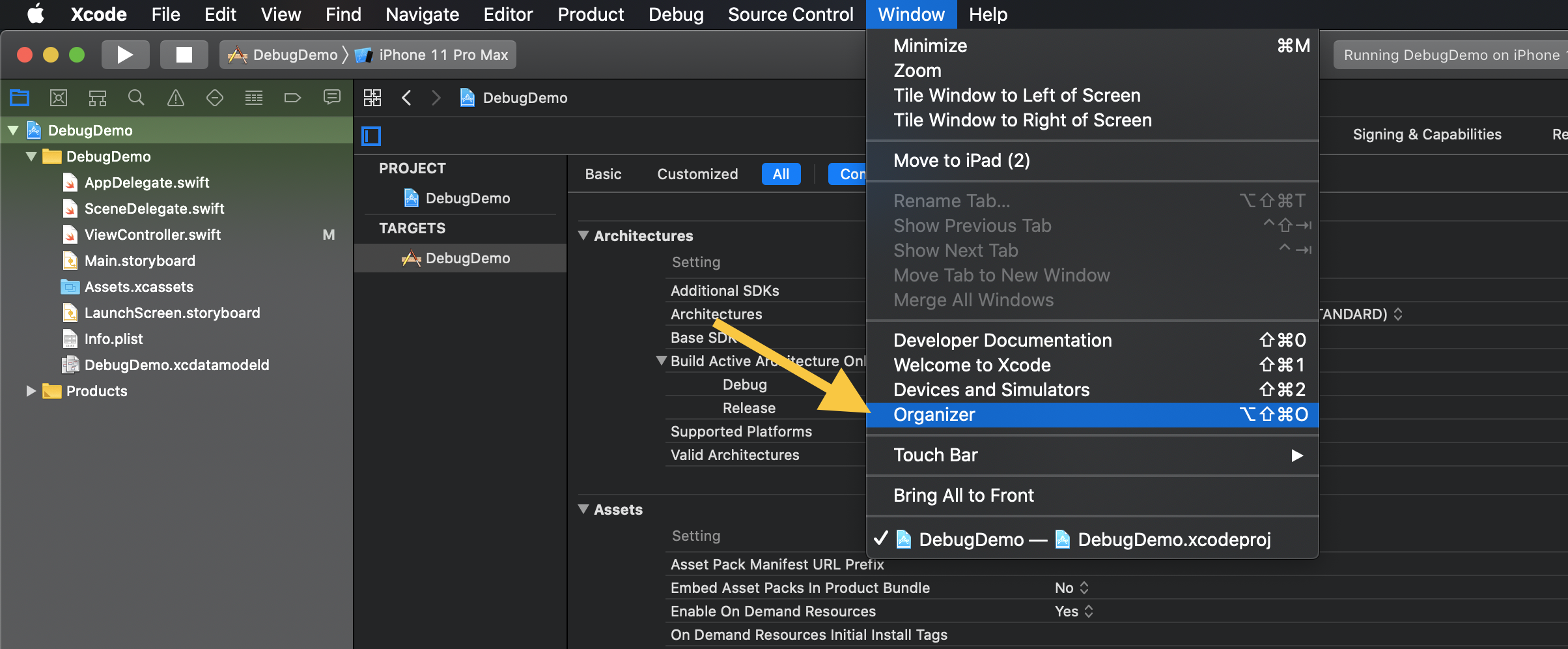1568x649 pixels.
Task: Switch to Signing & Capabilities tab
Action: 1427,134
